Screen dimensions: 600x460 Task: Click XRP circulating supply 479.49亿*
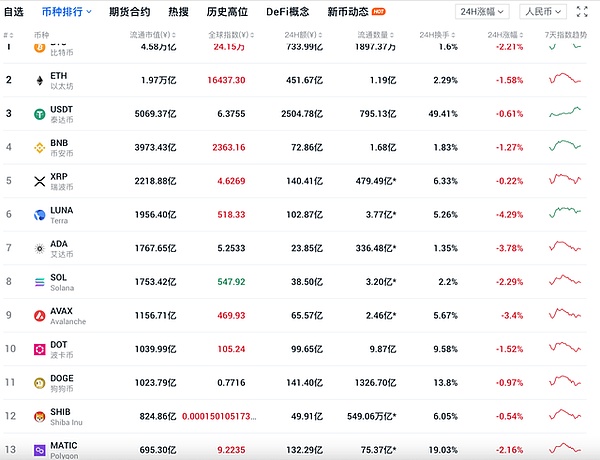[x=376, y=181]
